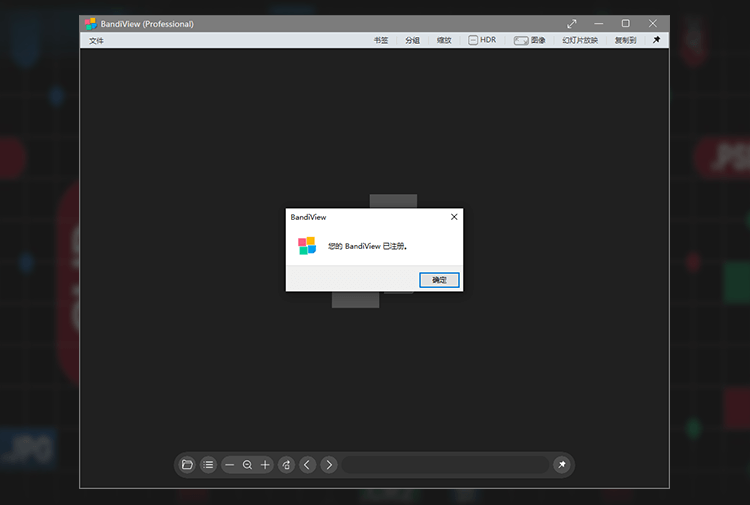Pin the bottom toolbar with pin icon
The width and height of the screenshot is (750, 505).
click(562, 465)
